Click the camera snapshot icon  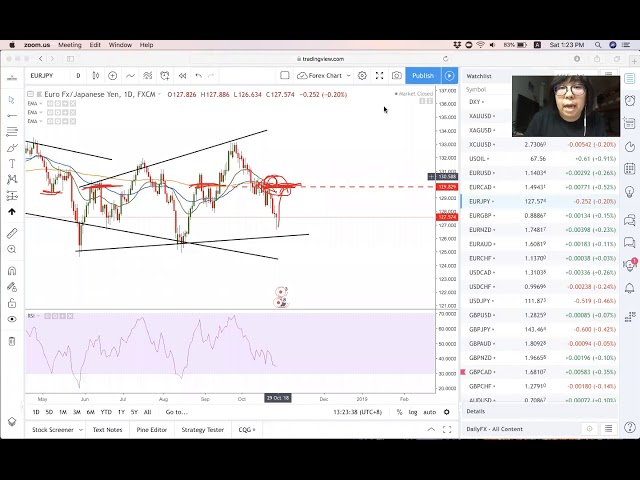point(397,76)
